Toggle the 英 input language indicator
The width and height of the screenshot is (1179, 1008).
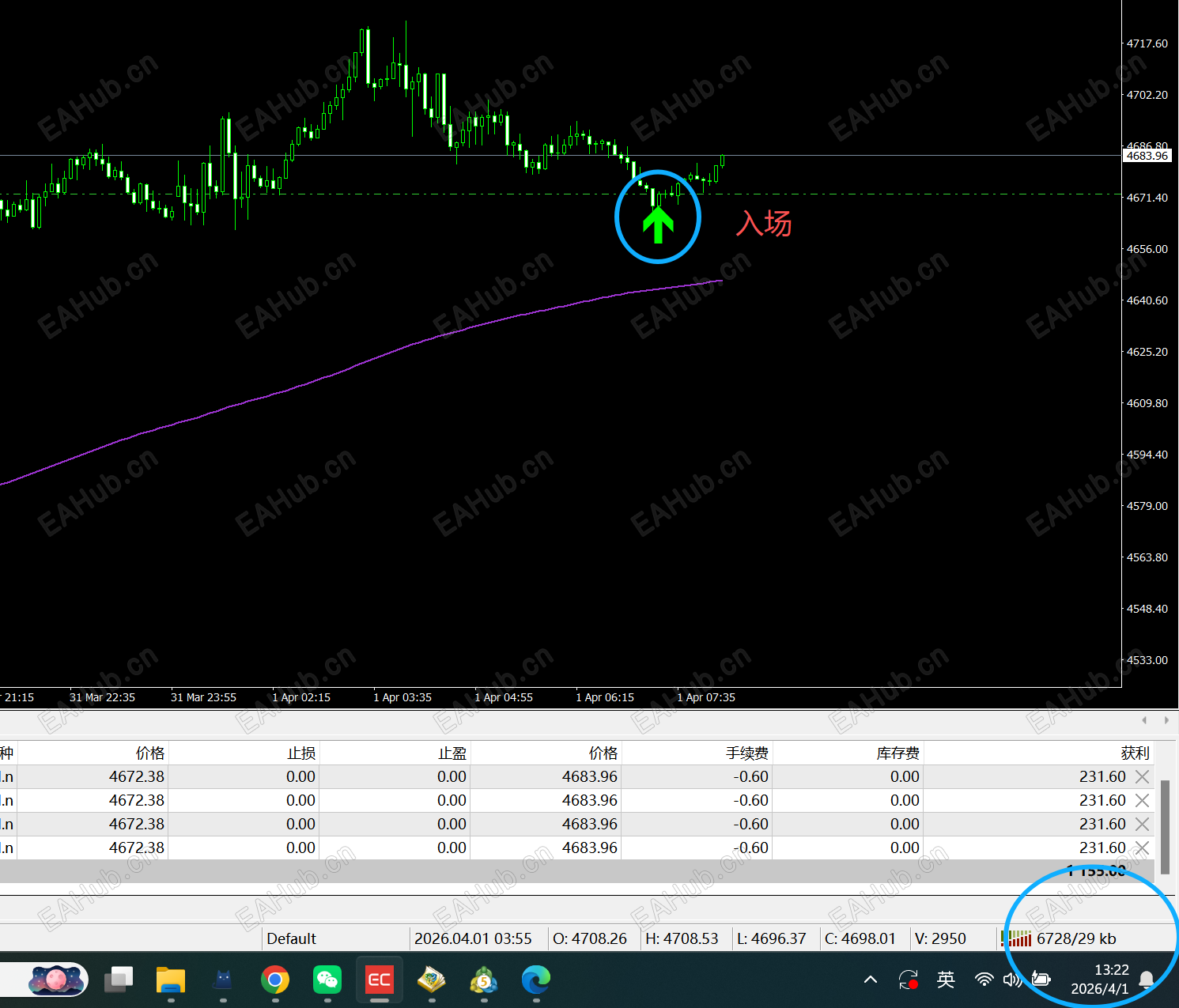click(x=946, y=980)
